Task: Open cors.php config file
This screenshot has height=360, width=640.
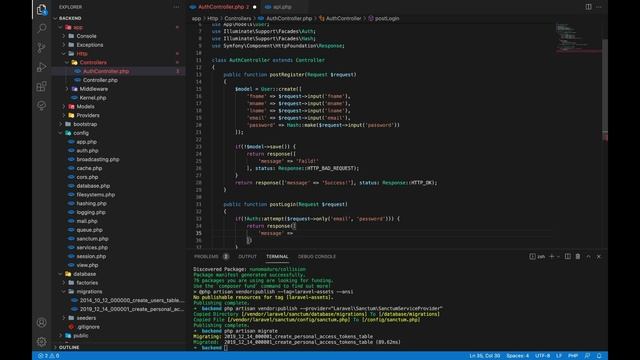Action: (x=87, y=177)
